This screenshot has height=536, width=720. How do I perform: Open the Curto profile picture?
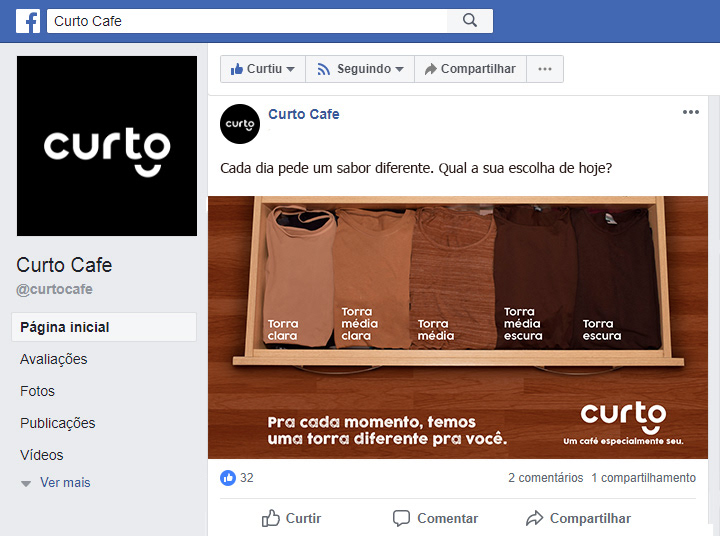click(x=107, y=146)
